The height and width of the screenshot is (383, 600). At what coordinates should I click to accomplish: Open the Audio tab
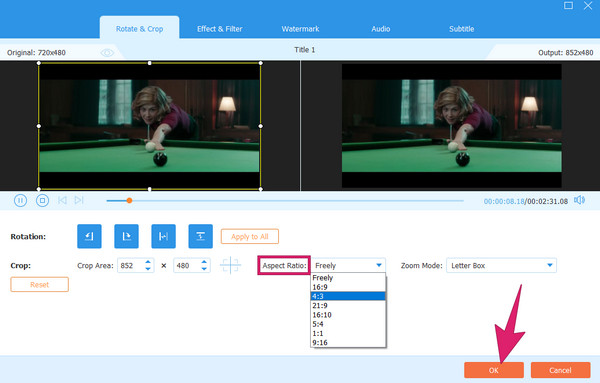point(381,29)
